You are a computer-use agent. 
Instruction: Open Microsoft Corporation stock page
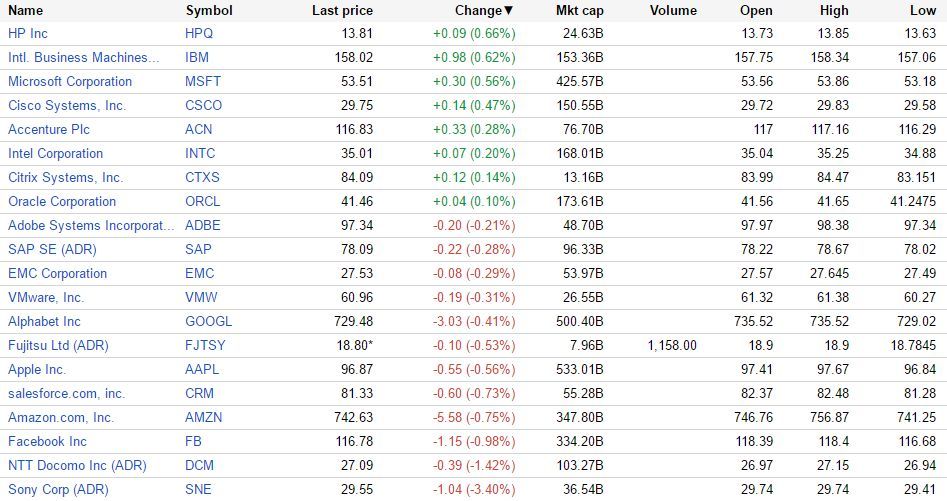[x=70, y=81]
